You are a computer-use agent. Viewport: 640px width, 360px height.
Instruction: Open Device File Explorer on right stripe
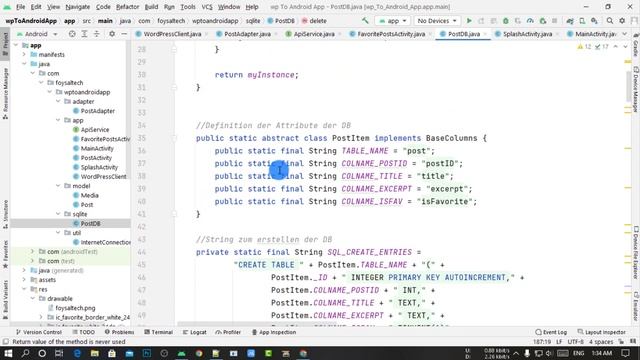636,252
